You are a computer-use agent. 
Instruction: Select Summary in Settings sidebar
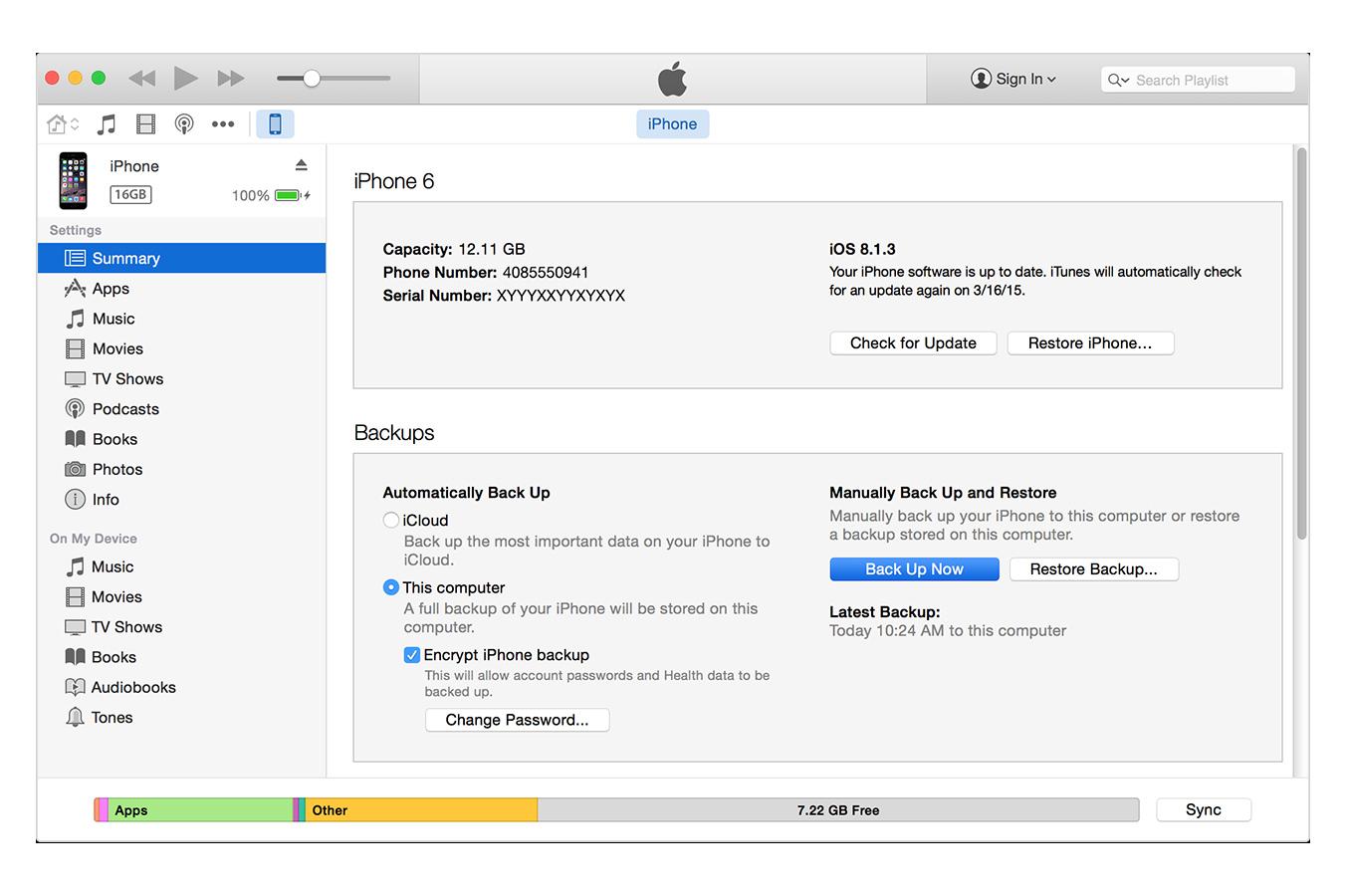coord(181,258)
